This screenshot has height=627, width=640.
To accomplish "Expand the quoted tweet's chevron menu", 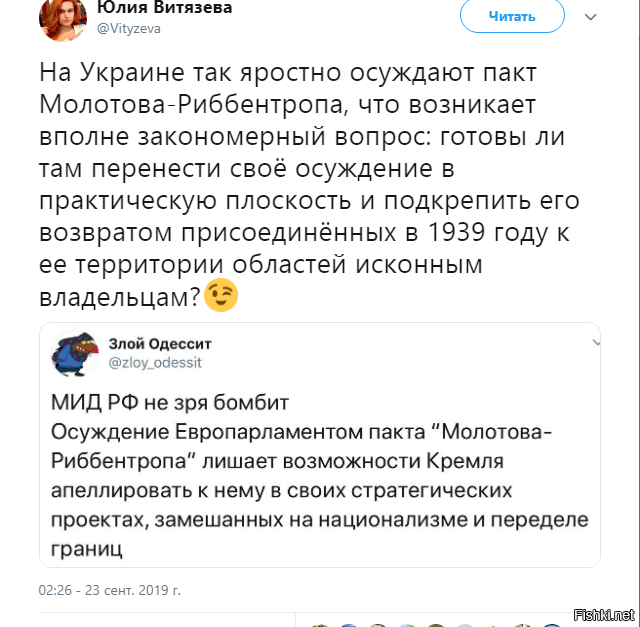I will click(x=596, y=342).
